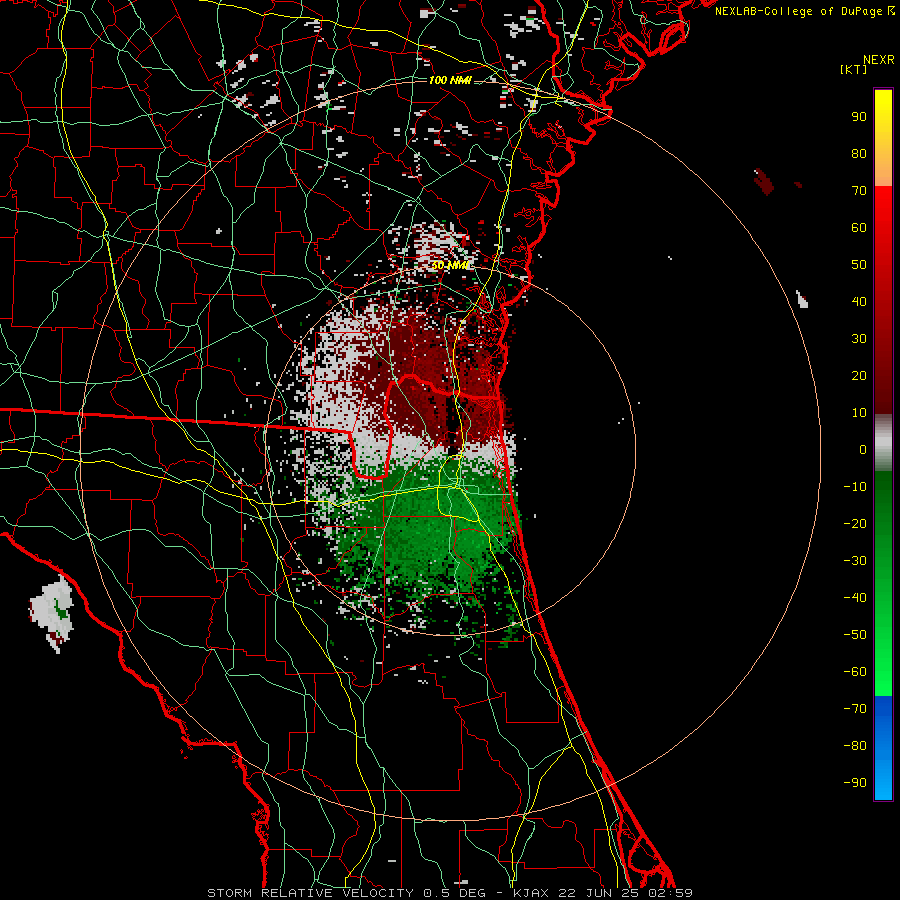Pick the blue segment at the color bar bottom
Screen dimensions: 900x900
coord(883,747)
